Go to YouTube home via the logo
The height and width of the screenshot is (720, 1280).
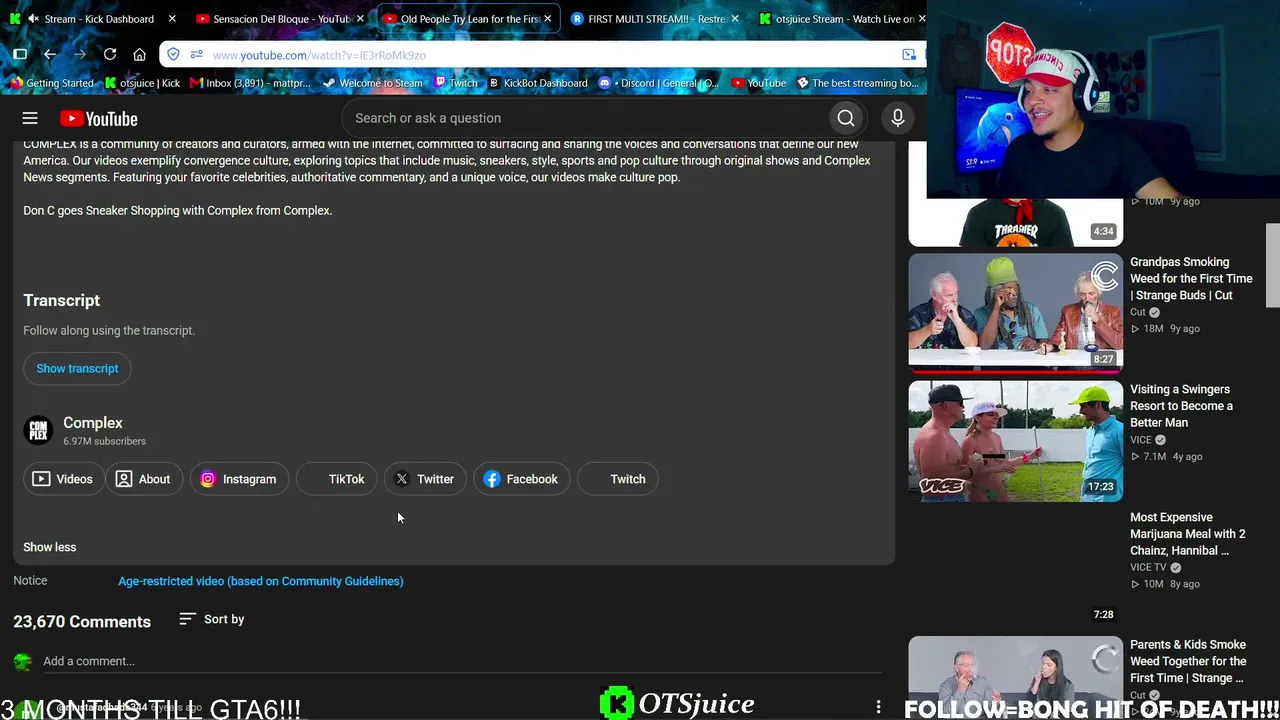coord(98,119)
